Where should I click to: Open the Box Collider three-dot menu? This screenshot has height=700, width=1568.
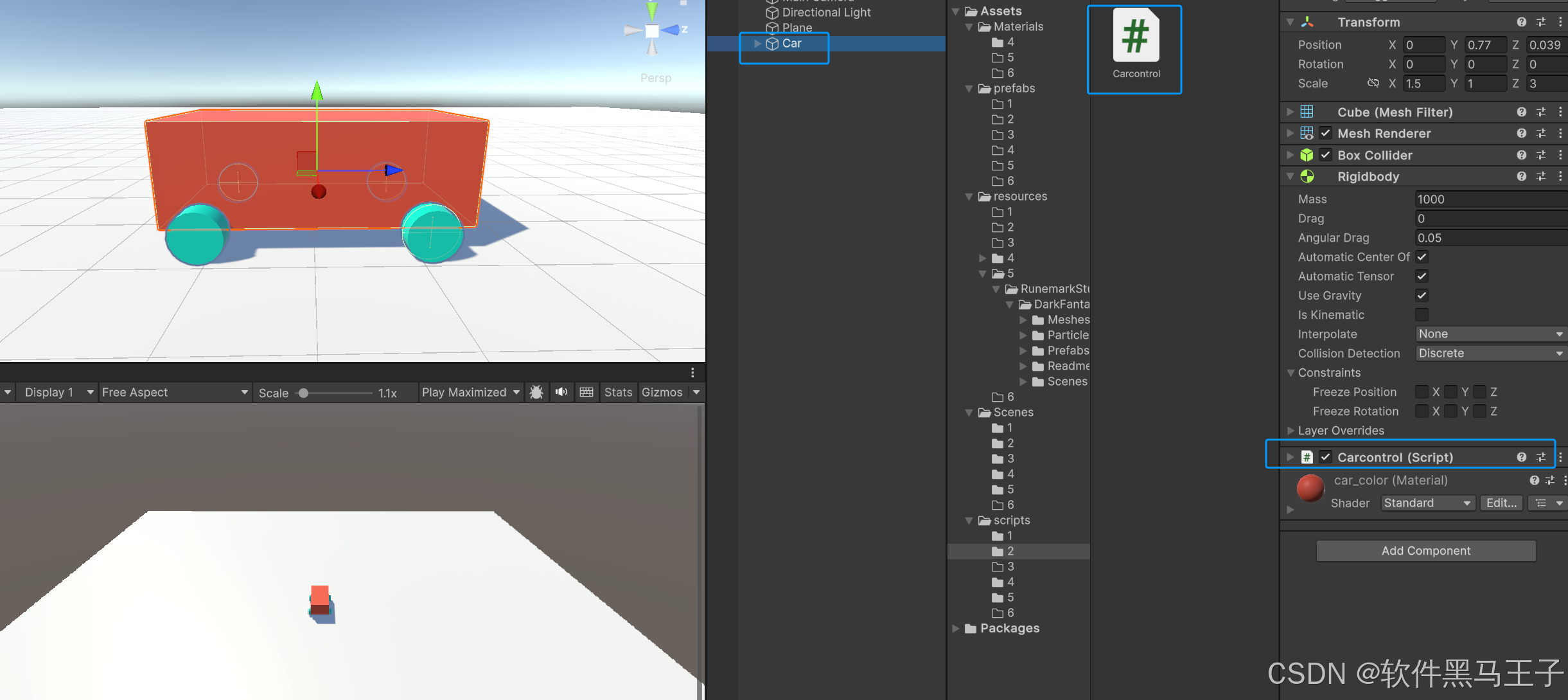pos(1560,156)
